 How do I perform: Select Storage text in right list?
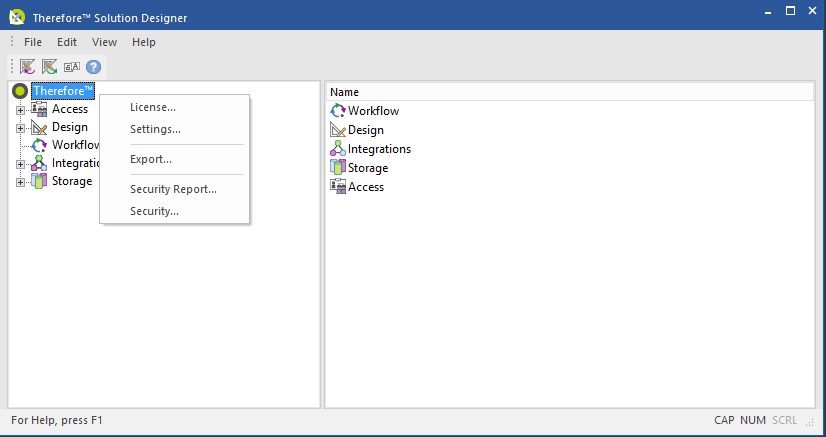pos(368,167)
